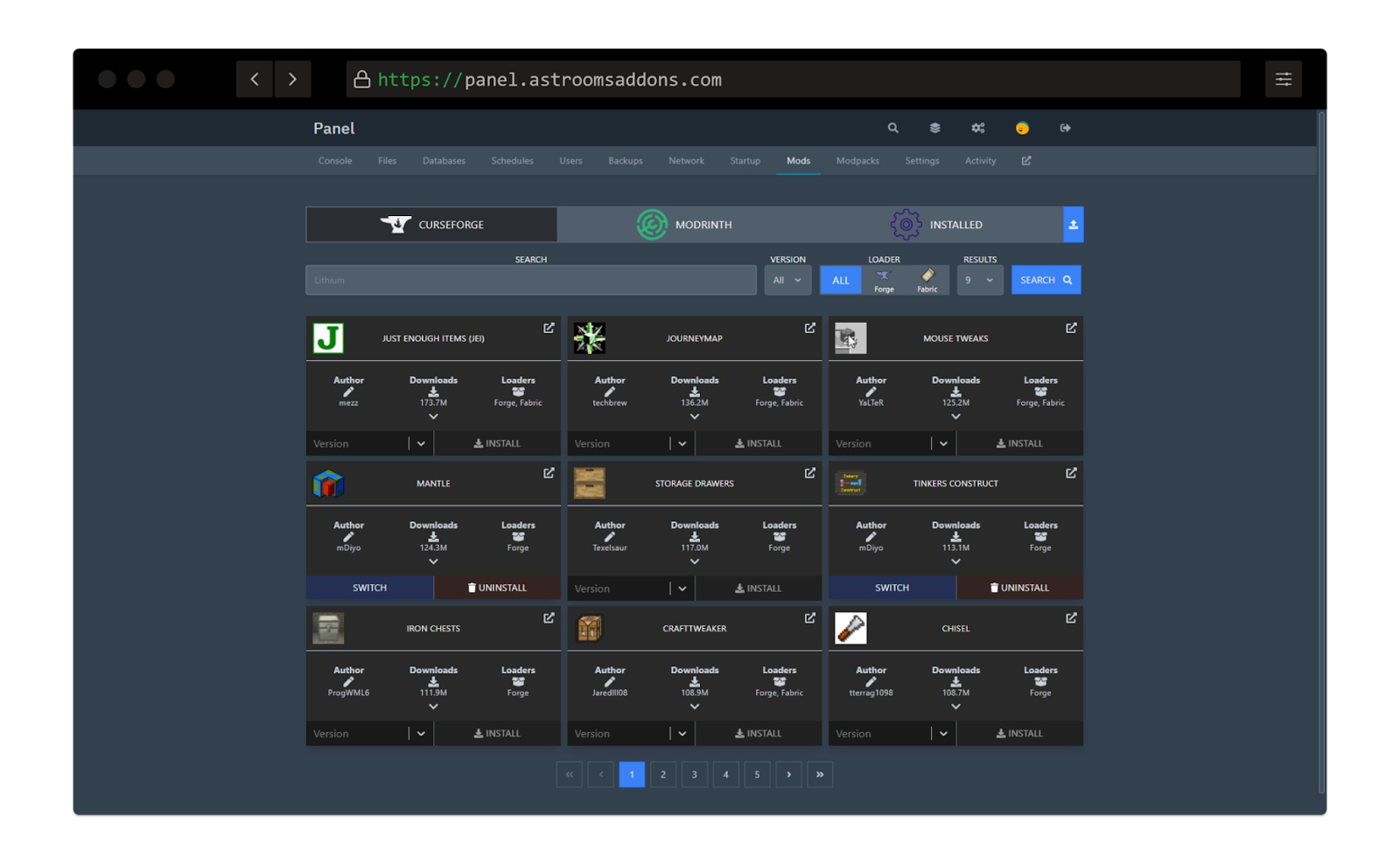
Task: Open the Backups tab
Action: [626, 161]
